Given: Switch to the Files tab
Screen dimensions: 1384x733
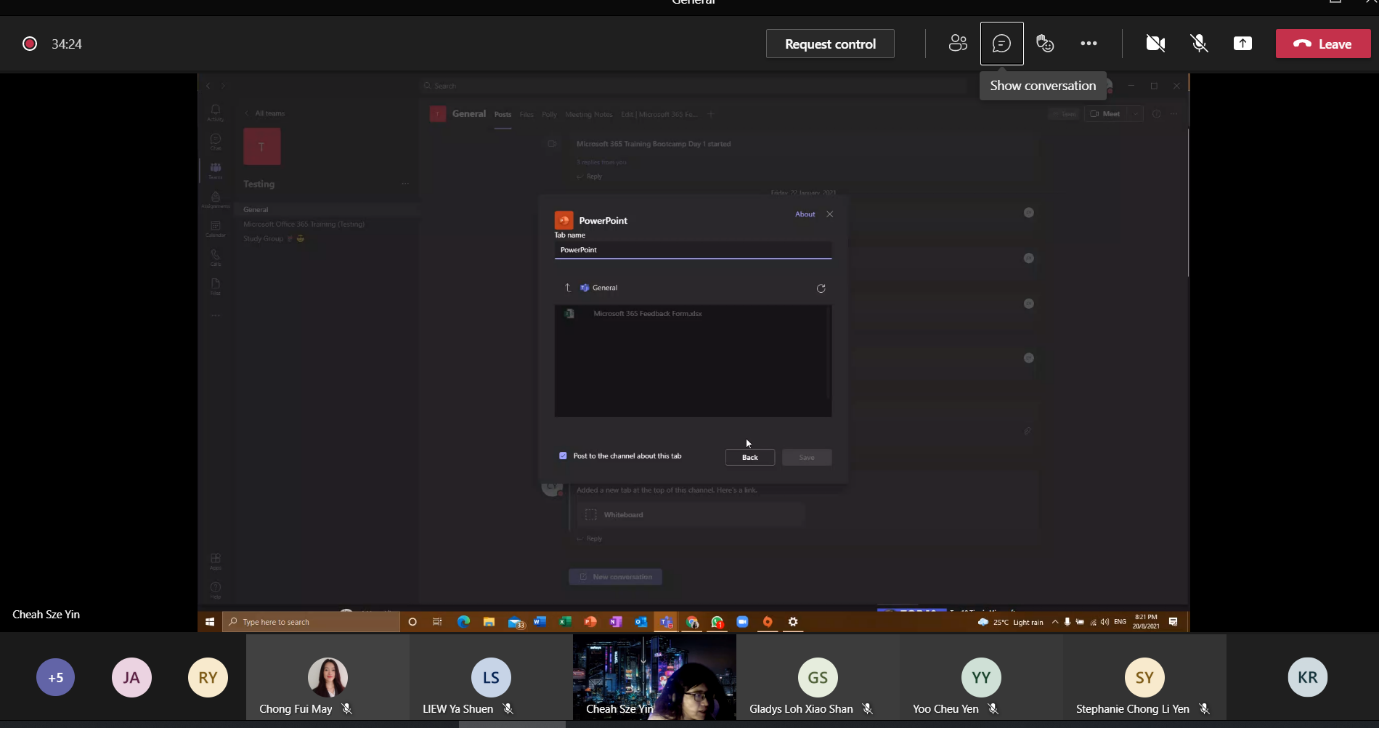Looking at the screenshot, I should [526, 114].
